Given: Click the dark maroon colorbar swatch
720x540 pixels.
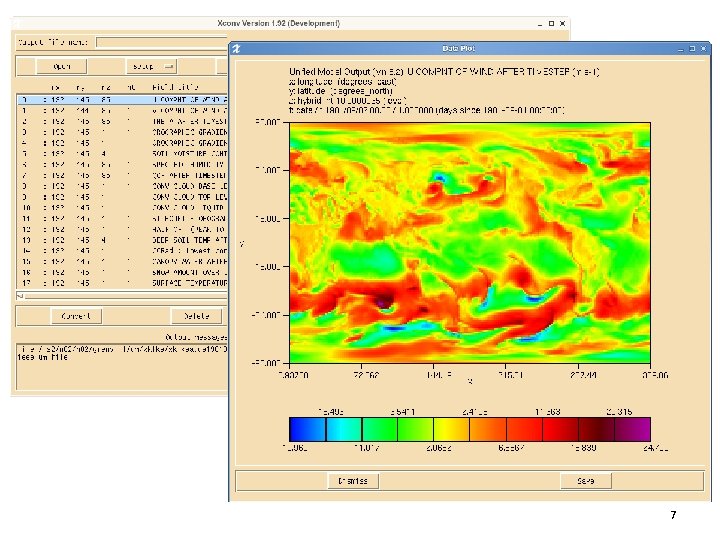Looking at the screenshot, I should [596, 429].
